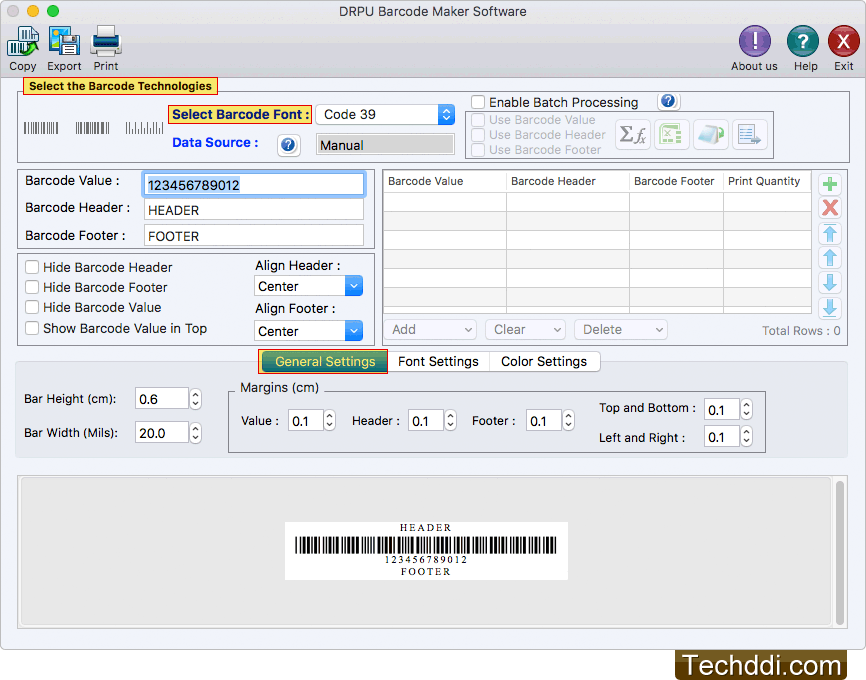Click the preview pane vertical scrollbar

pyautogui.click(x=839, y=552)
